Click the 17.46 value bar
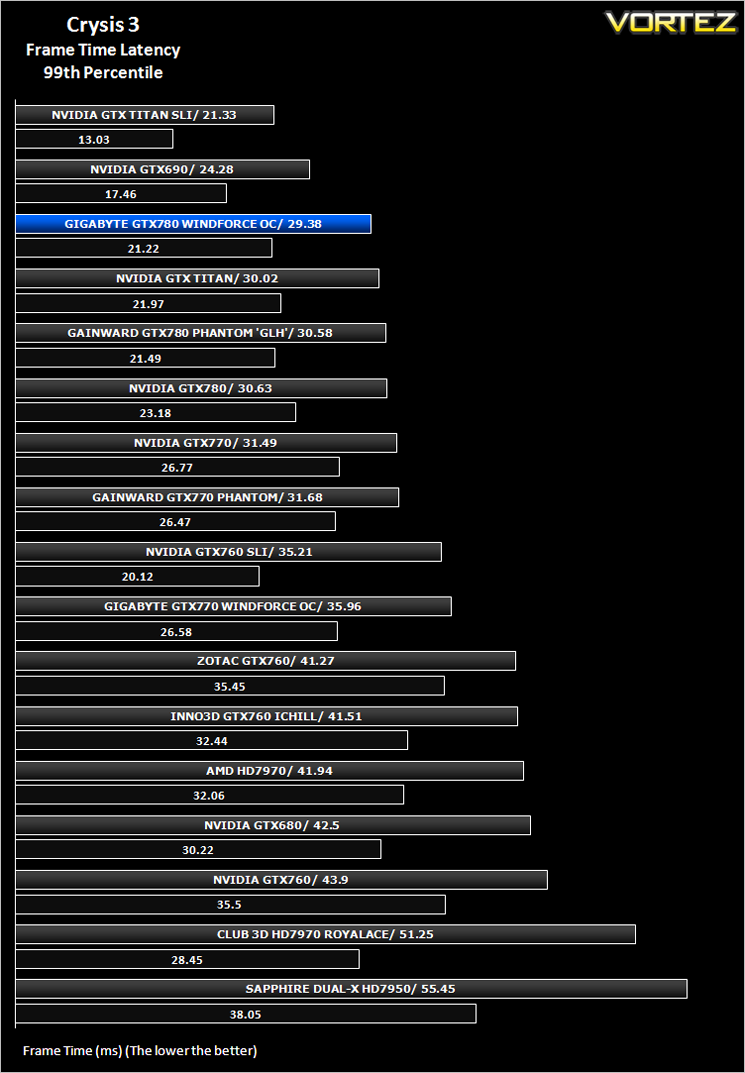This screenshot has width=745, height=1073. click(x=120, y=194)
